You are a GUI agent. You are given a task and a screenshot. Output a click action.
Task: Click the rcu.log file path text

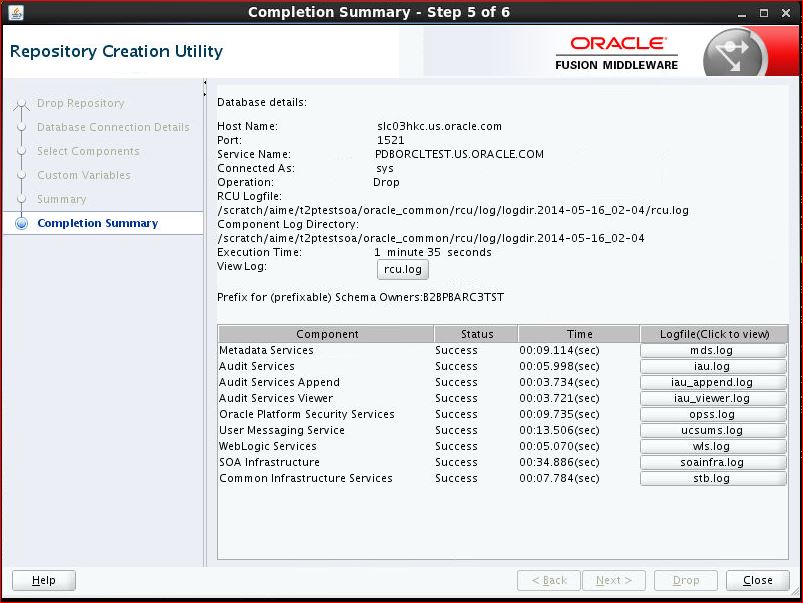click(x=453, y=210)
